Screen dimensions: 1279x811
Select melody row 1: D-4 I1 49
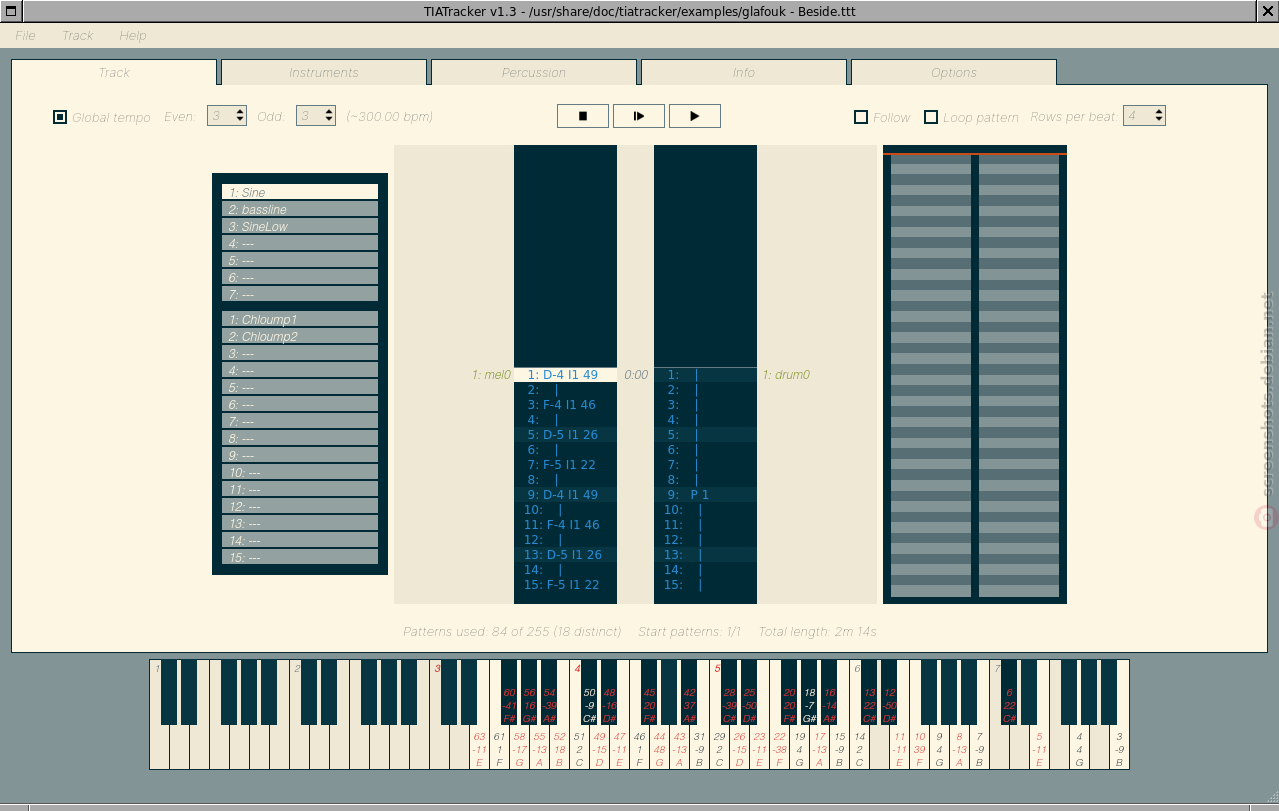(565, 375)
